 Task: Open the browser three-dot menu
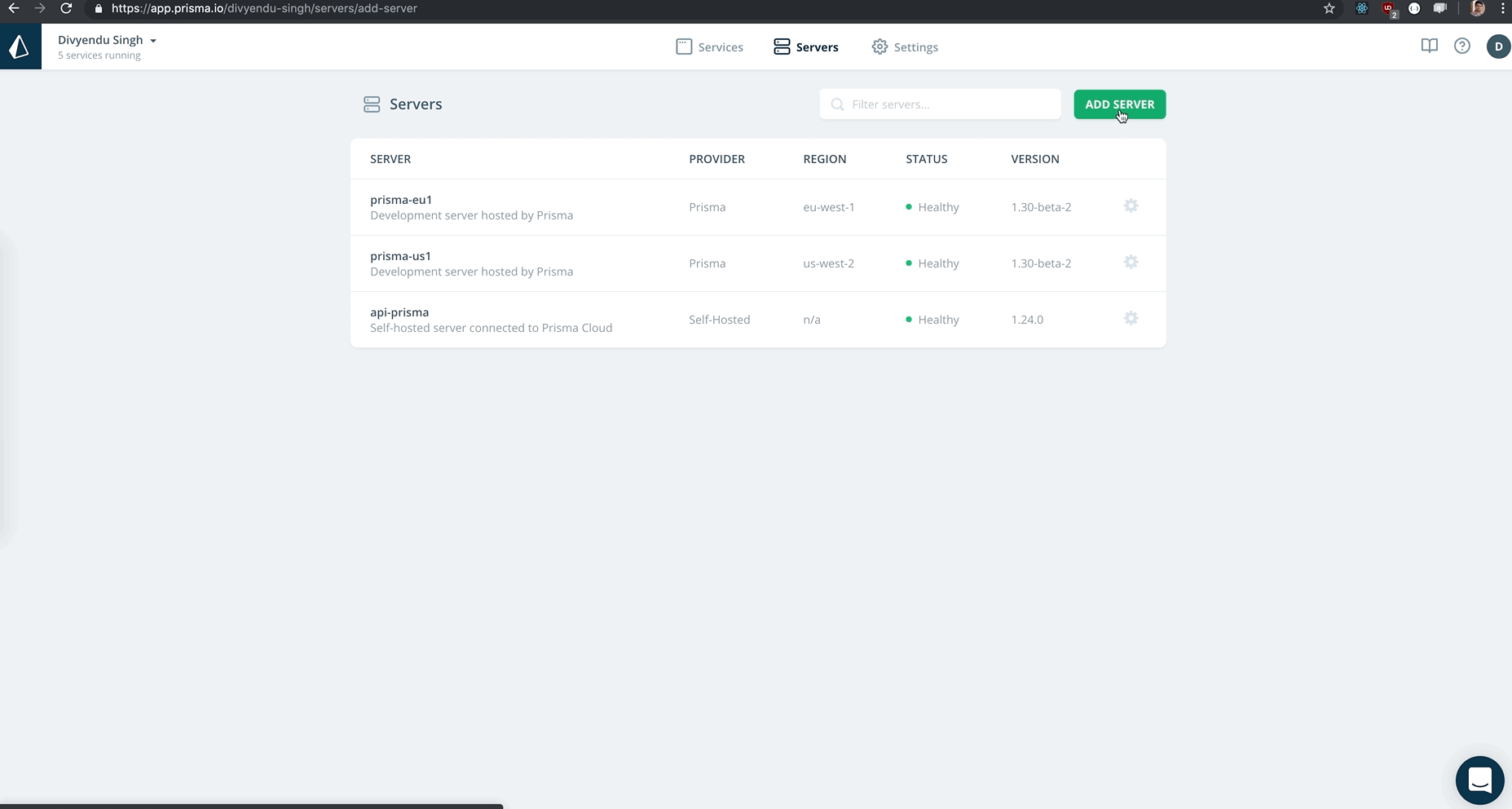point(1502,8)
